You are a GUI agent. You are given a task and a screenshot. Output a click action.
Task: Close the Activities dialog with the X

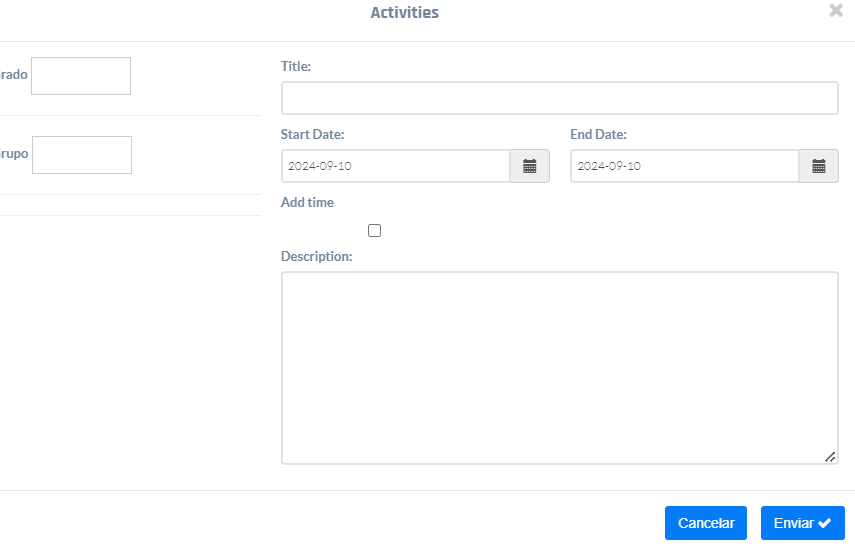point(836,11)
